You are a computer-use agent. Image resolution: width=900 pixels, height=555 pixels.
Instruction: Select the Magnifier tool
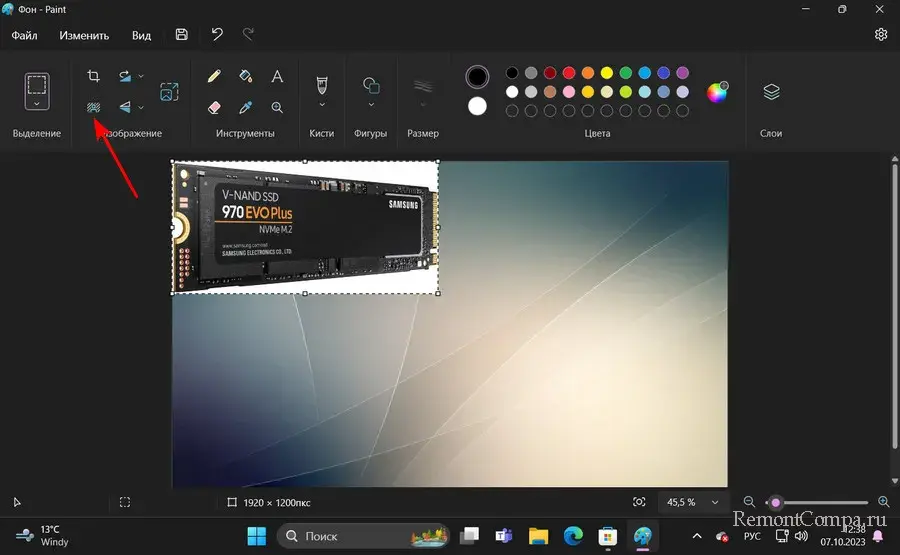click(277, 107)
